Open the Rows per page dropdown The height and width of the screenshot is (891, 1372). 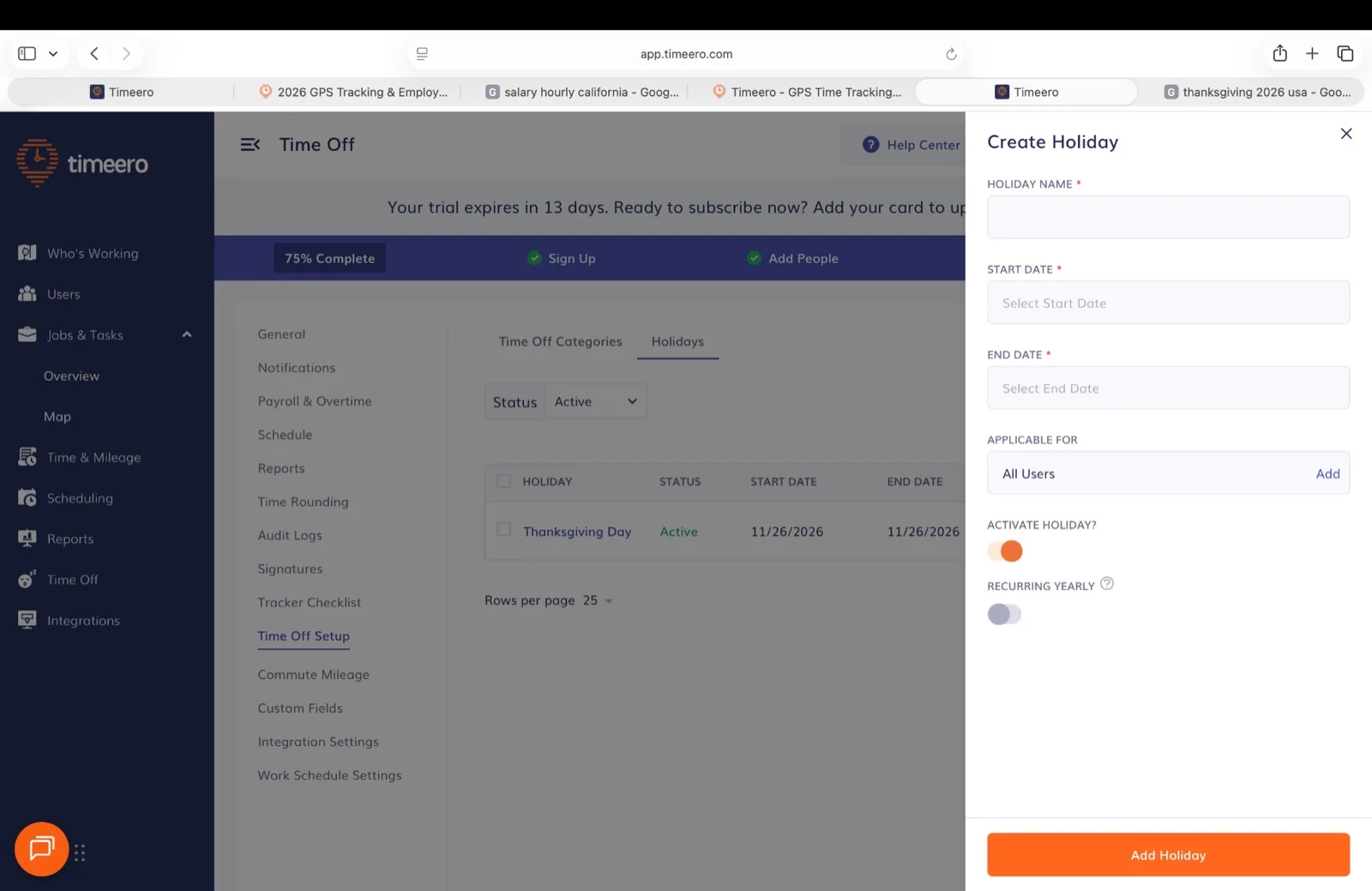(x=598, y=600)
